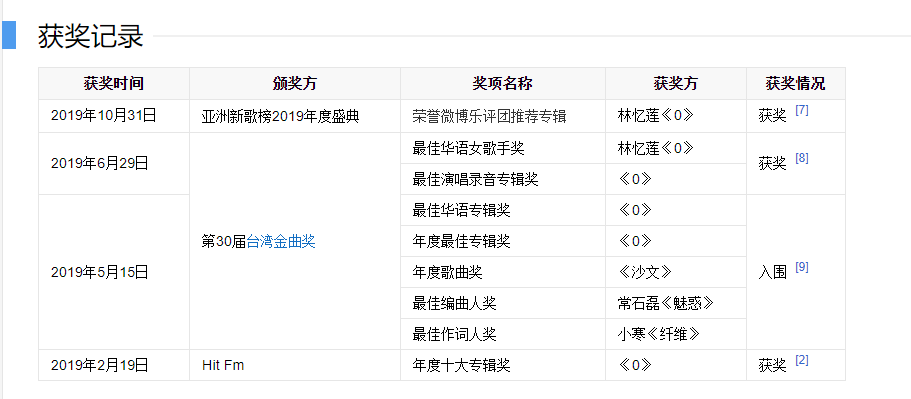
Task: Open the 台湾金曲奖 link
Action: tap(281, 242)
